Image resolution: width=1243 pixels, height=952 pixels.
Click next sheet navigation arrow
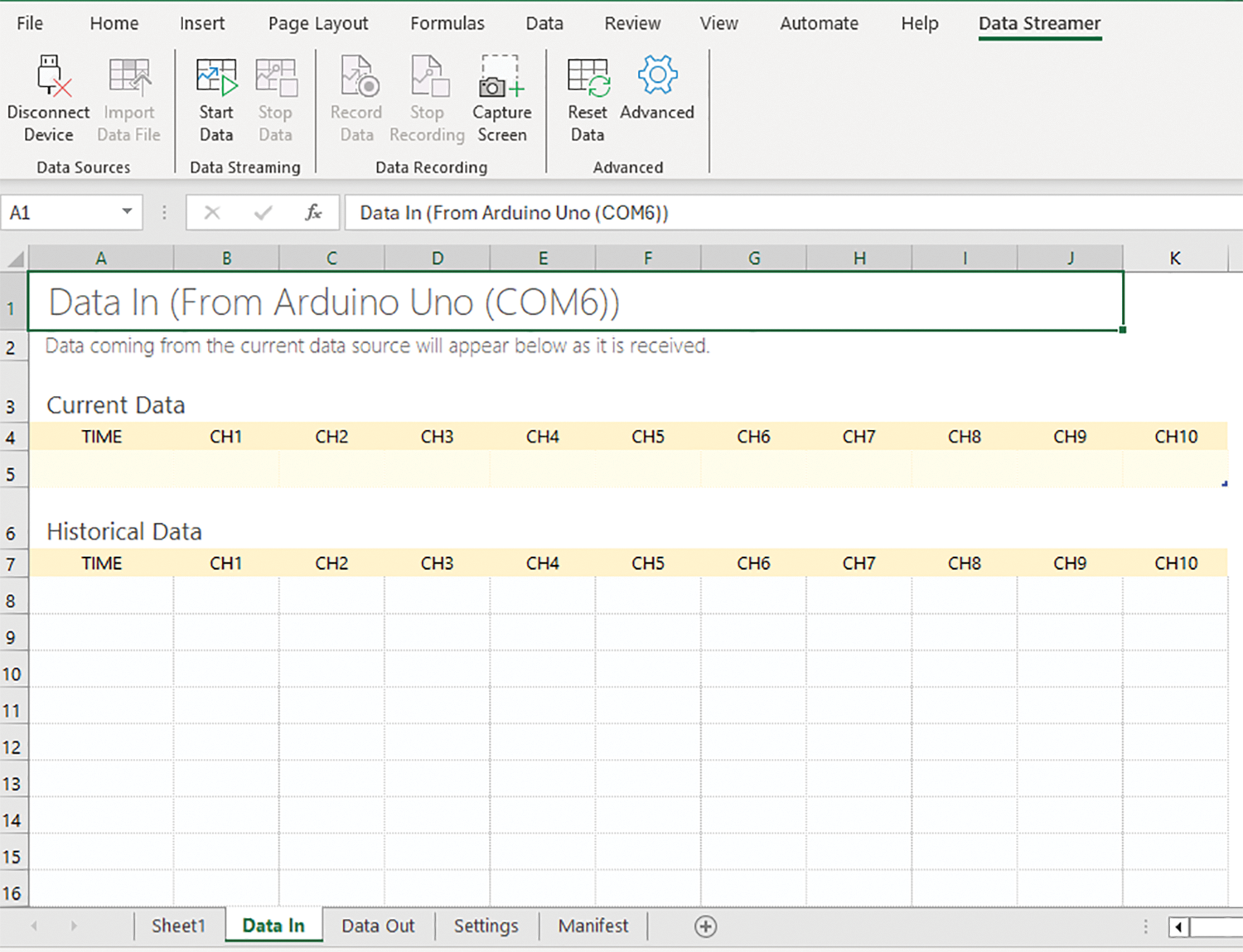[74, 926]
